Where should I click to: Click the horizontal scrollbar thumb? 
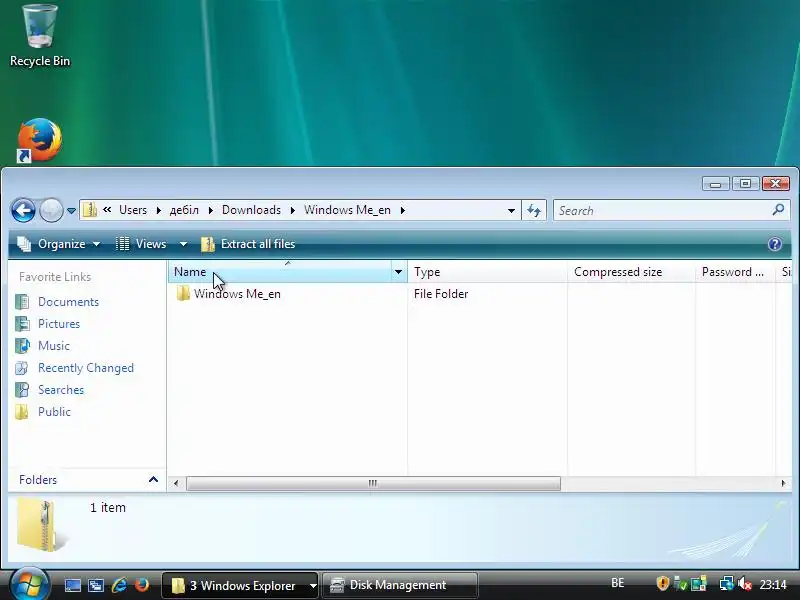pos(373,483)
